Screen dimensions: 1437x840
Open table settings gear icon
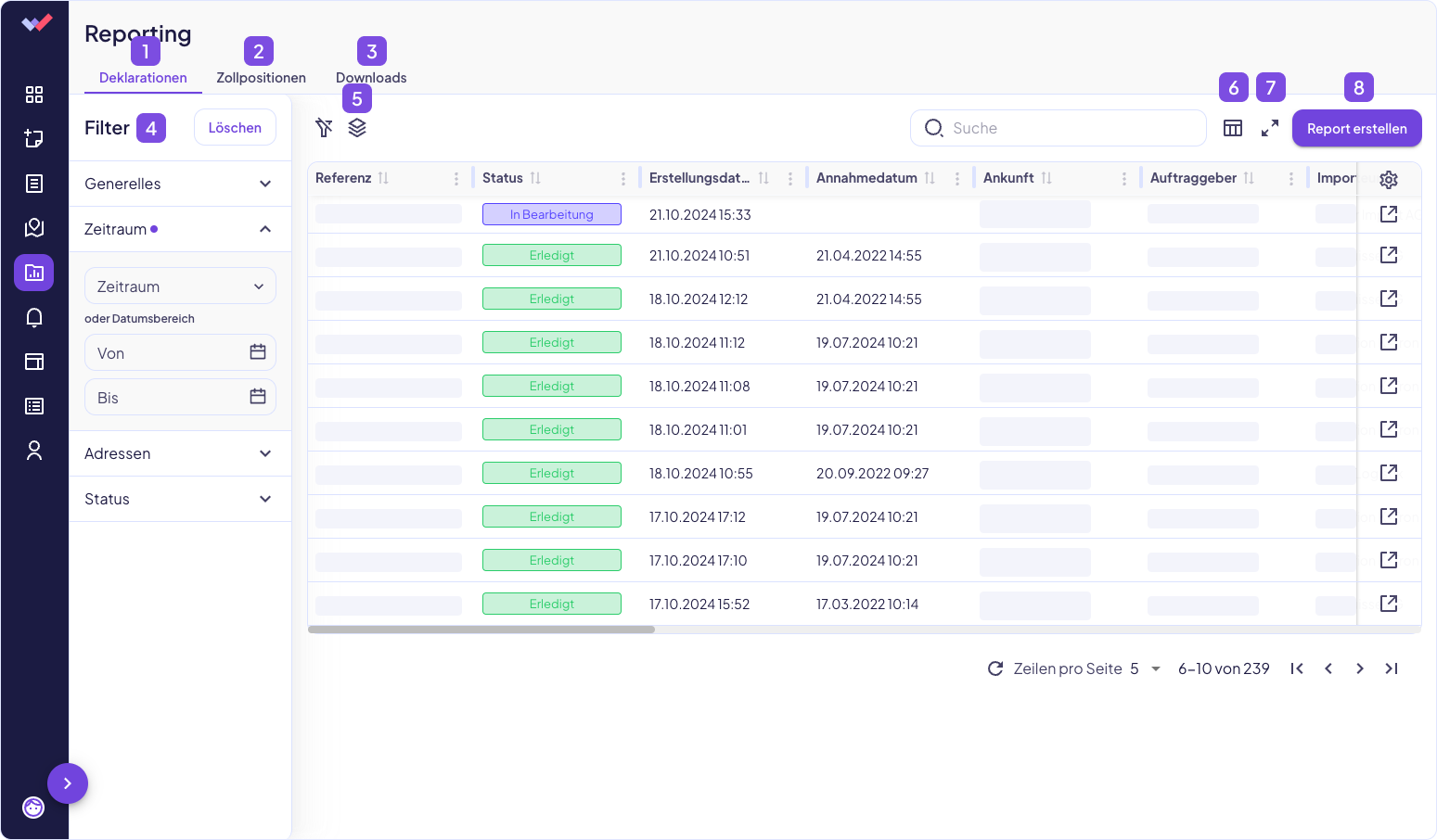(1389, 179)
